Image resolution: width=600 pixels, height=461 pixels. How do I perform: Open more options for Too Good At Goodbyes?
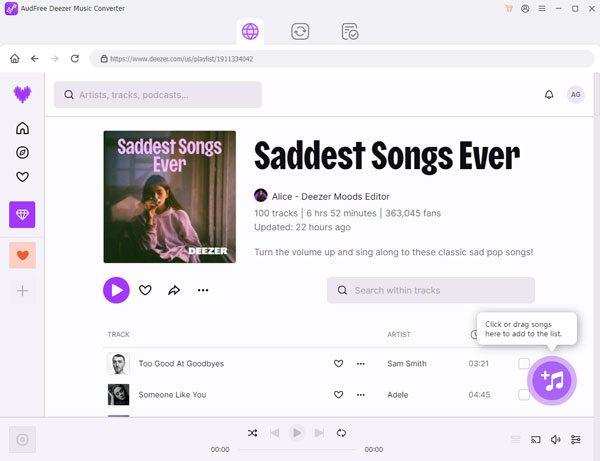click(x=360, y=364)
